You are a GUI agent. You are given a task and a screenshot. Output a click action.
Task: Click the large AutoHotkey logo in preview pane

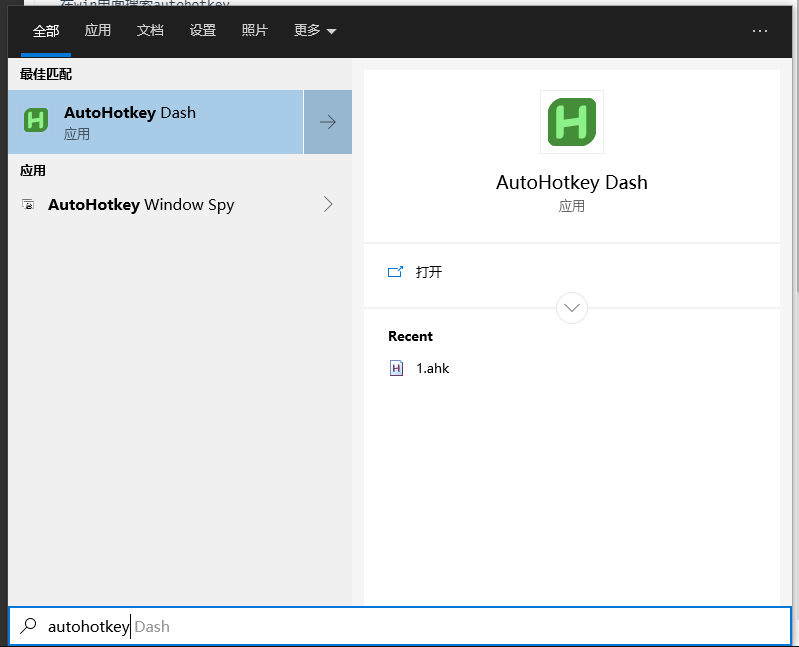tap(572, 122)
